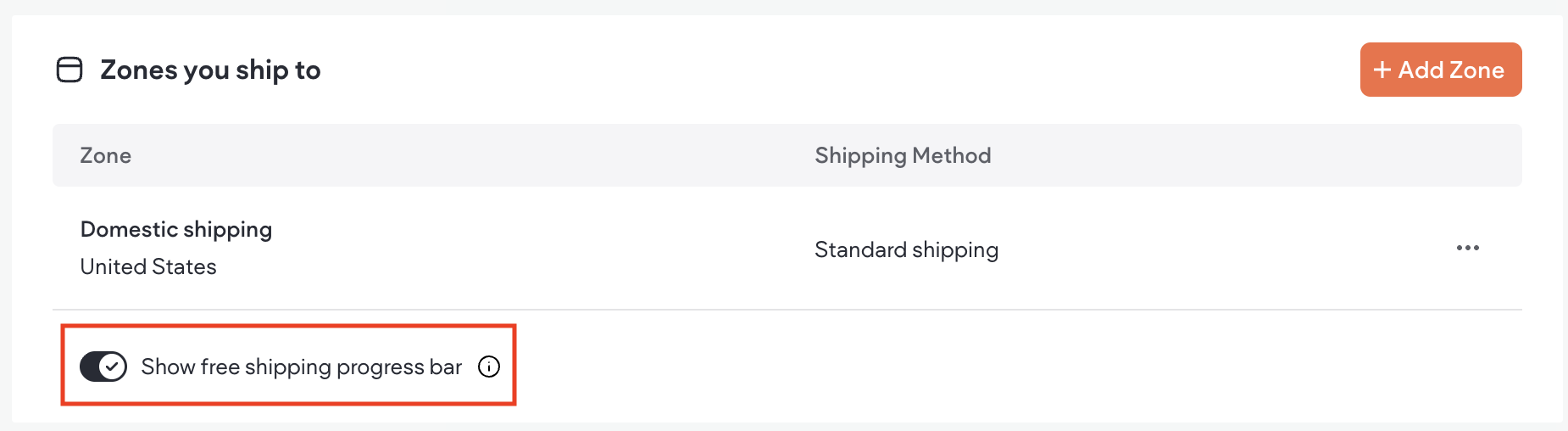Click the 'Show free shipping progress bar' label
Image resolution: width=1568 pixels, height=431 pixels.
(x=301, y=367)
